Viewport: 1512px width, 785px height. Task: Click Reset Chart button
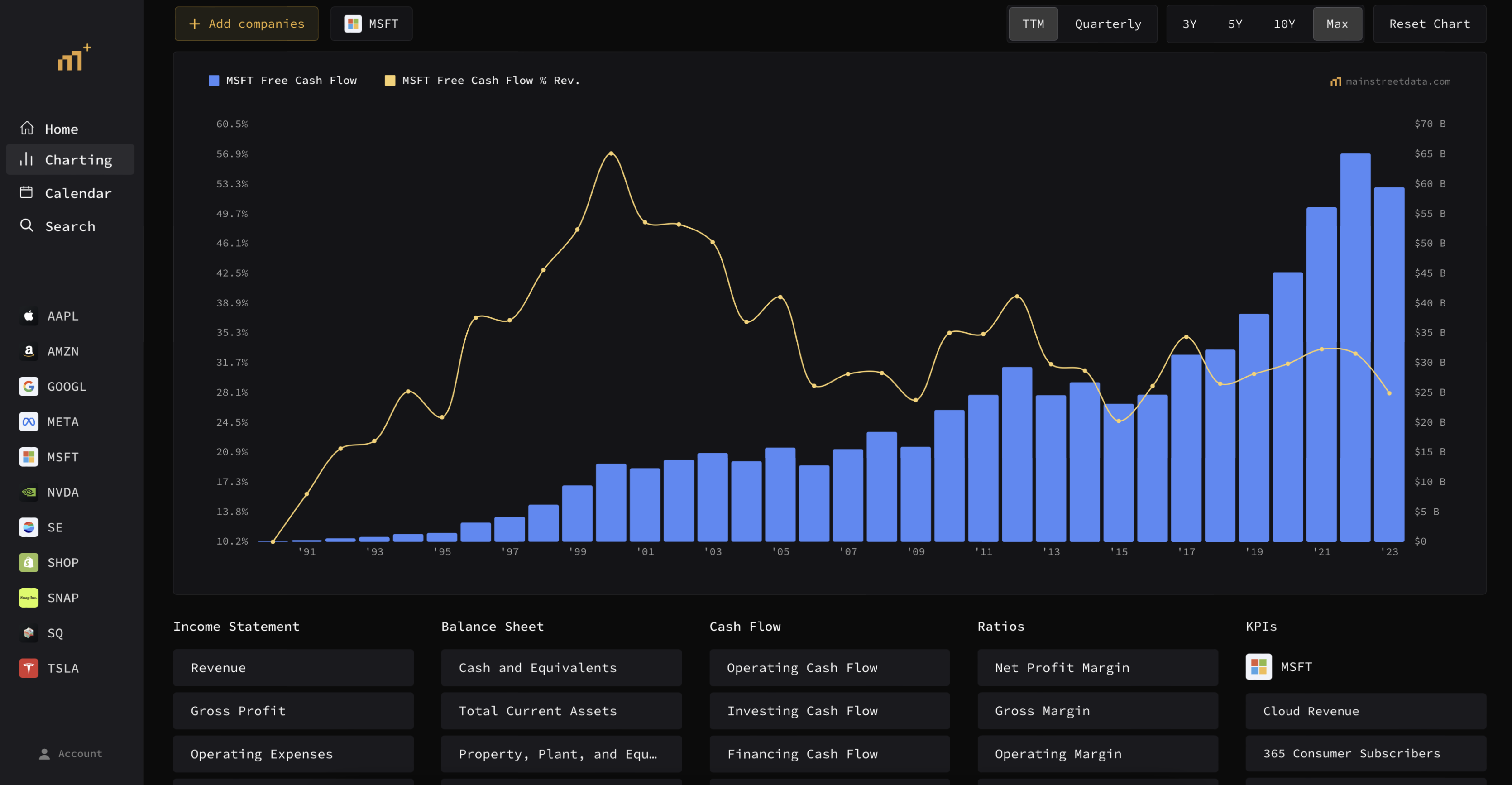[x=1429, y=24]
